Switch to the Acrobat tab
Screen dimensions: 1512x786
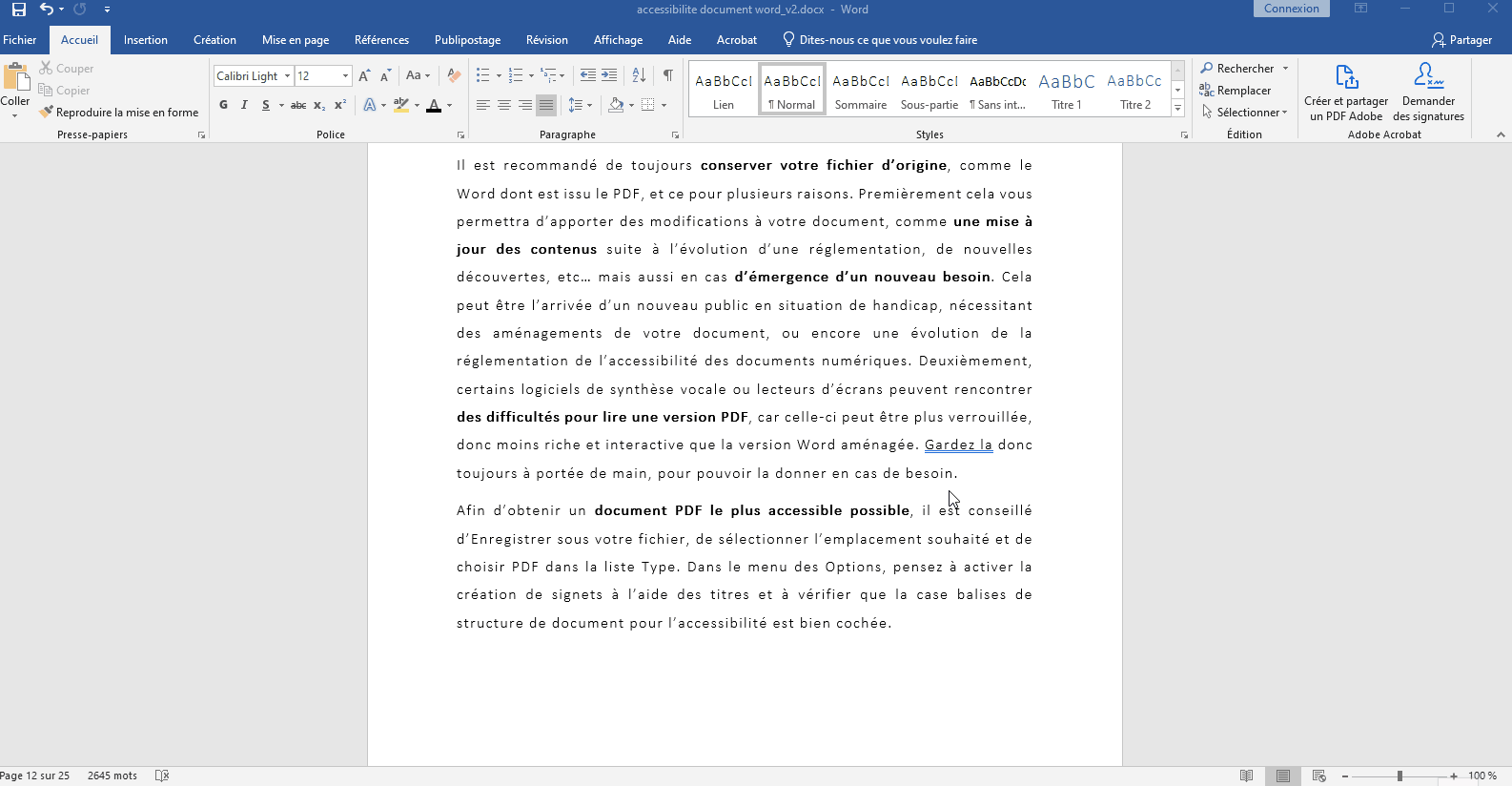click(737, 40)
